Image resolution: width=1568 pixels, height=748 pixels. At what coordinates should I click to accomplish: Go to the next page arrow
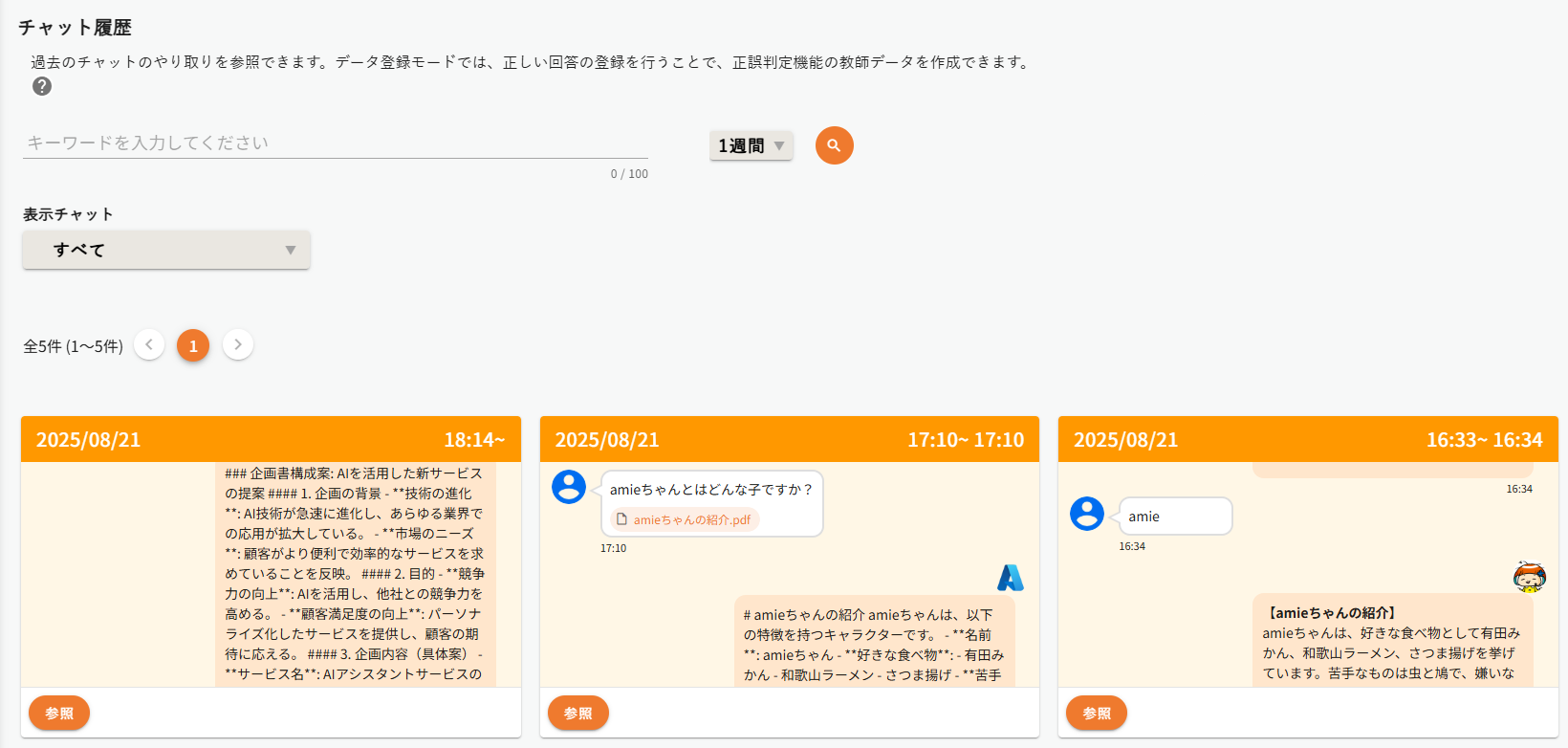point(238,344)
